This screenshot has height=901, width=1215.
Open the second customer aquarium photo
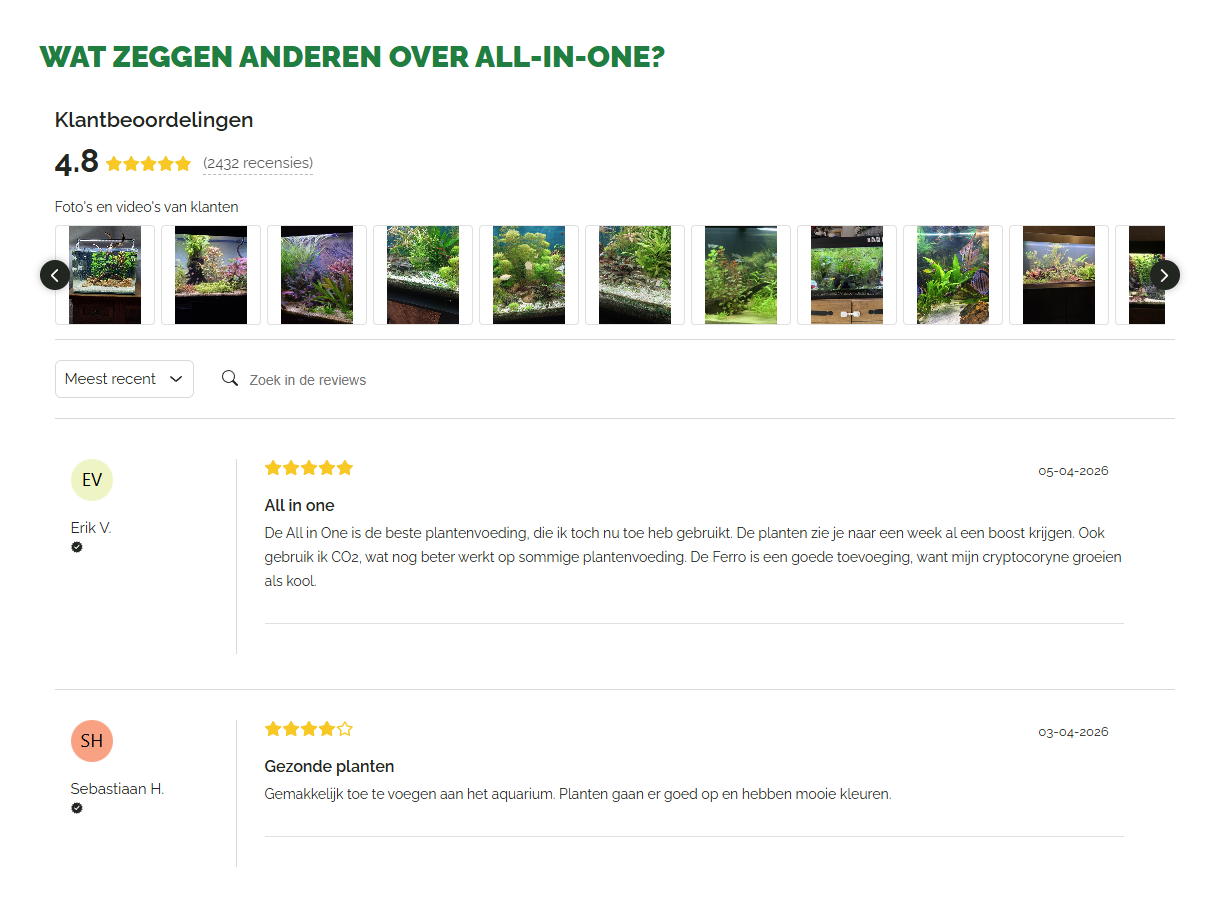[x=211, y=275]
